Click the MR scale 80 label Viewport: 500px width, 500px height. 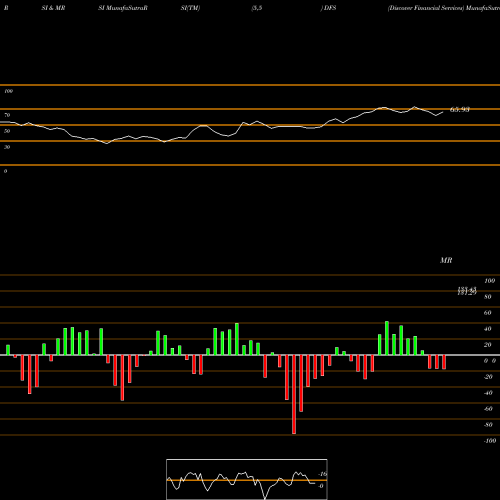click(488, 297)
